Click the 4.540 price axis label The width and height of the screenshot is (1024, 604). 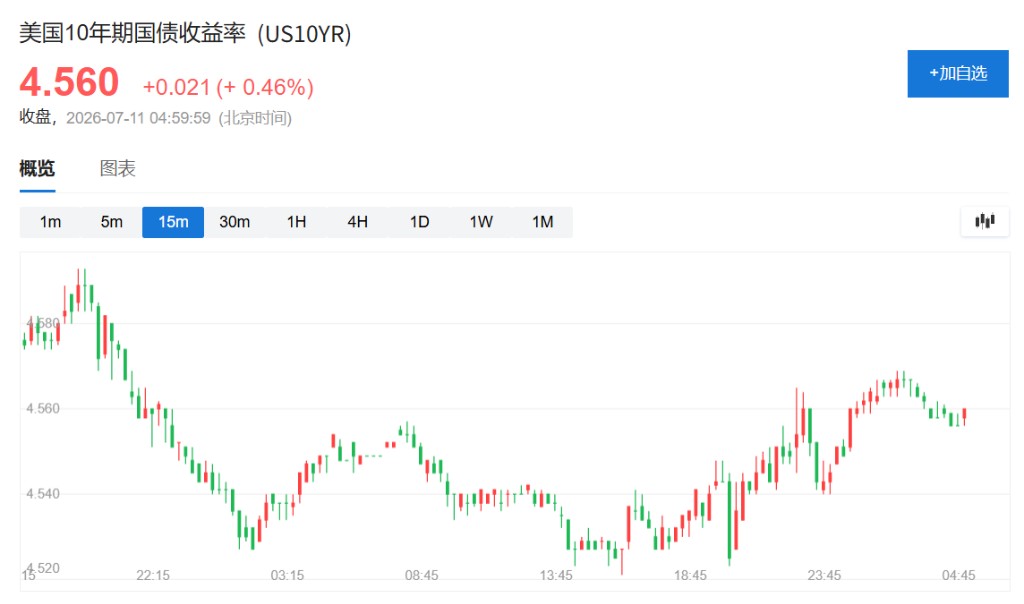click(x=43, y=494)
